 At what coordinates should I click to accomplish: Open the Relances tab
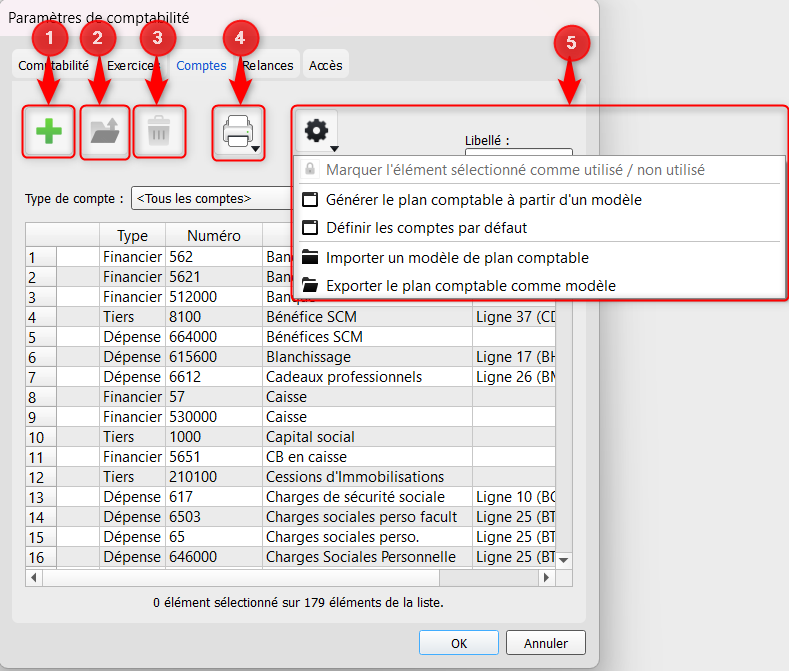pyautogui.click(x=268, y=65)
